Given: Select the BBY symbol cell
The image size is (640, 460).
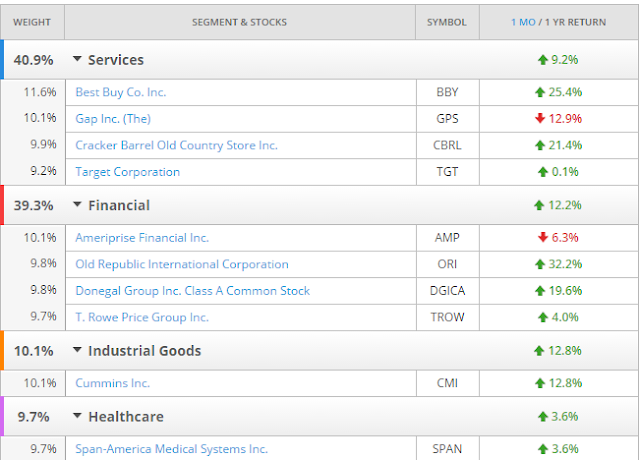Looking at the screenshot, I should pyautogui.click(x=447, y=92).
